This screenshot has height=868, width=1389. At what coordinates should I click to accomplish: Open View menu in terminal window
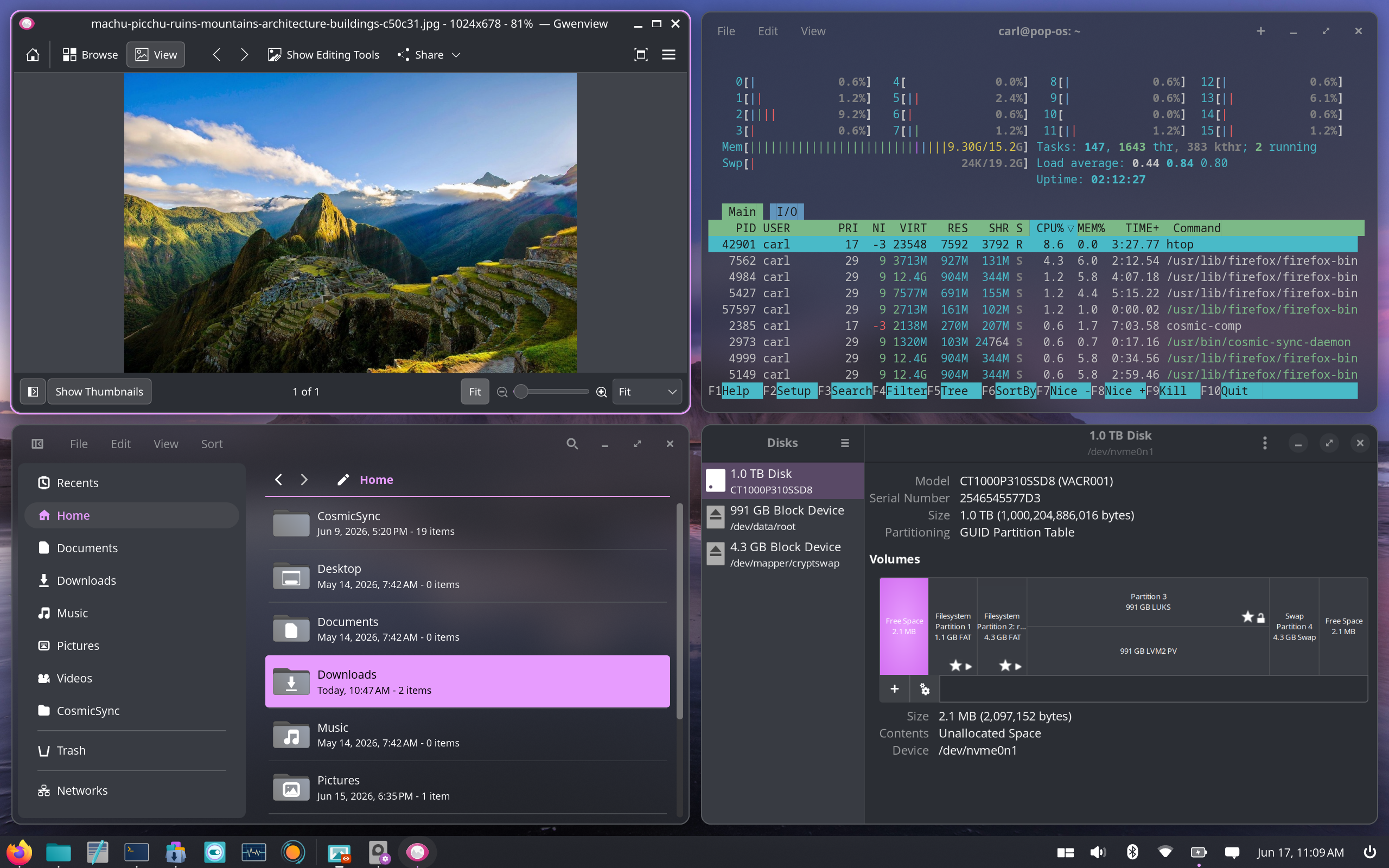click(813, 31)
